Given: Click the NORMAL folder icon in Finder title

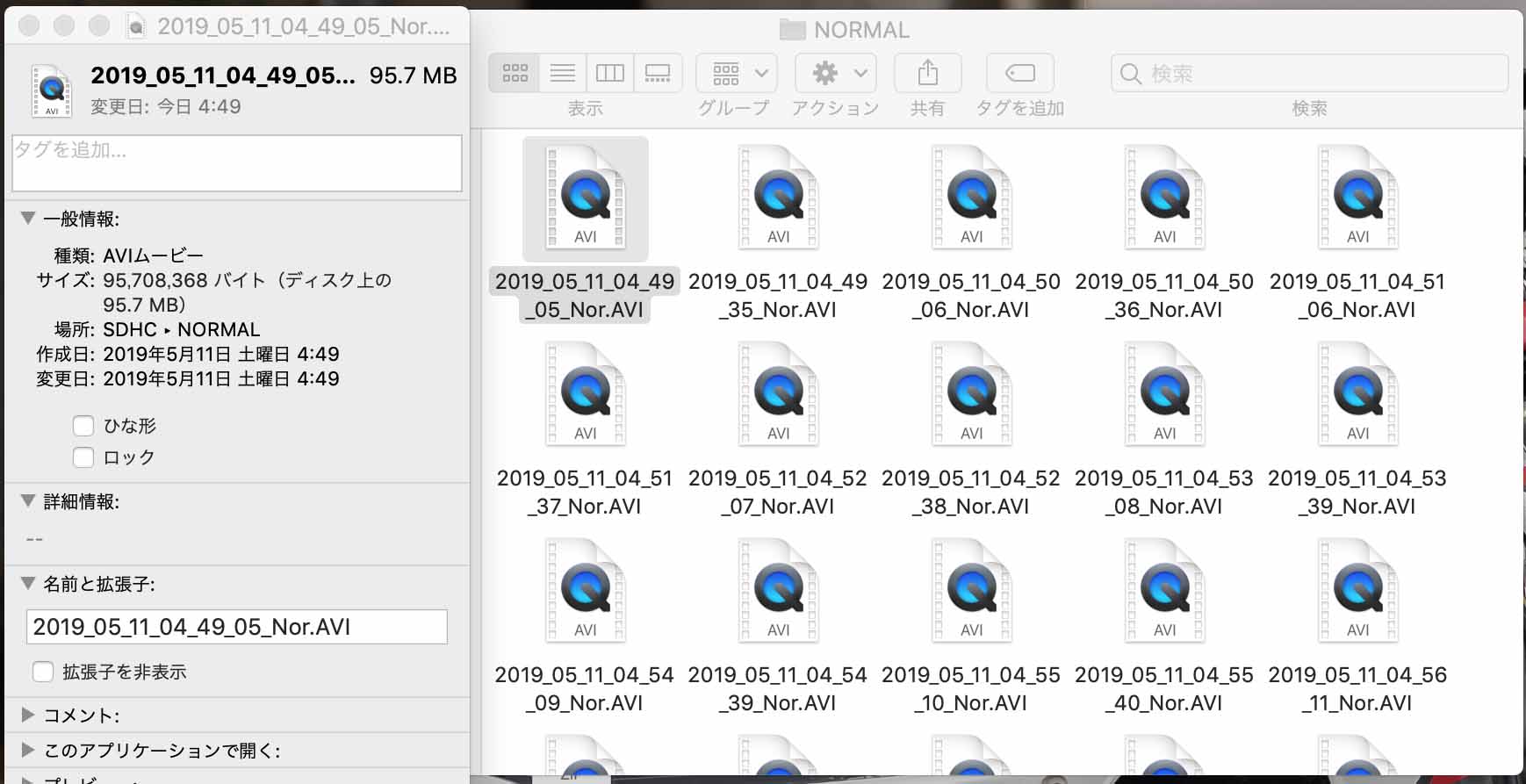Looking at the screenshot, I should click(x=792, y=30).
